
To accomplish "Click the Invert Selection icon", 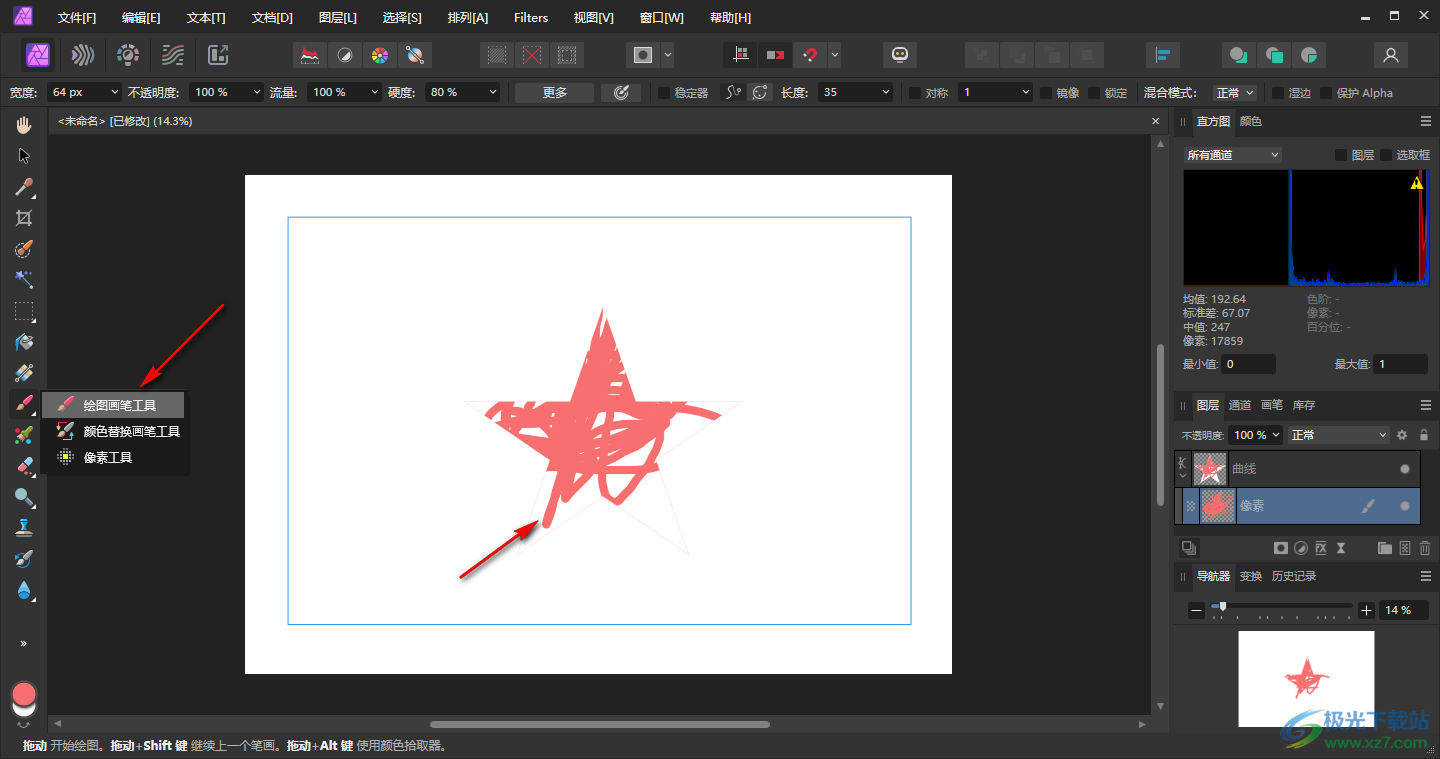I will (x=567, y=55).
